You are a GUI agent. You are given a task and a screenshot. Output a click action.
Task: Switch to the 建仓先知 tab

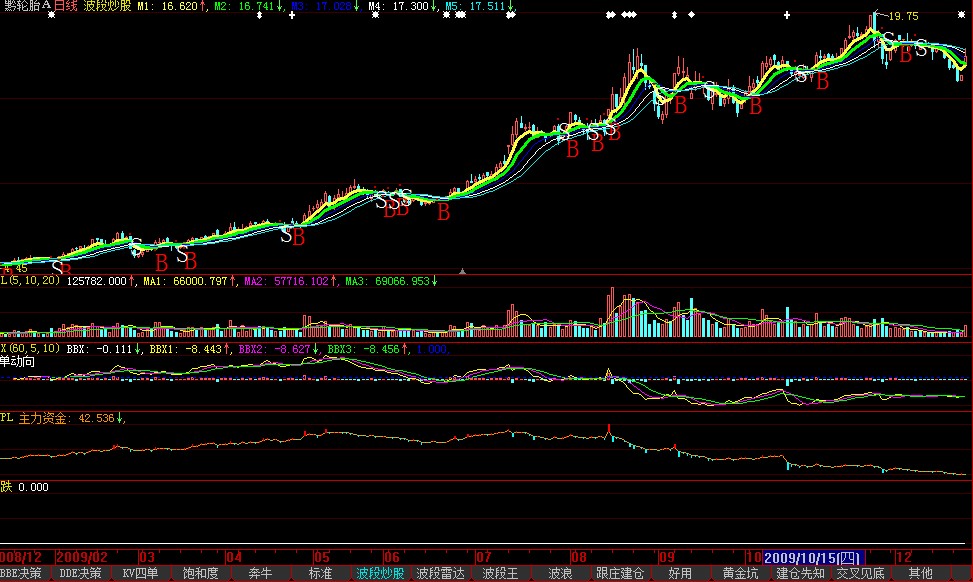800,574
